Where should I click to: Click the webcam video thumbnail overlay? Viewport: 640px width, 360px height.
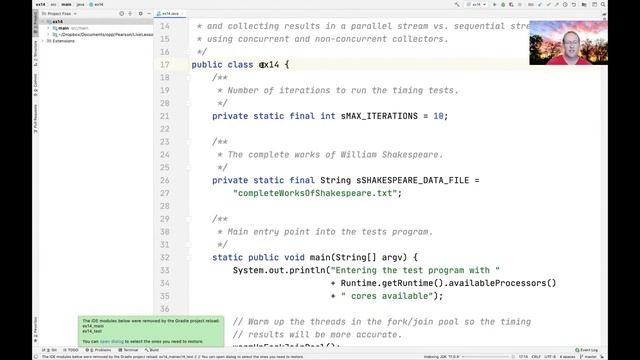[568, 43]
